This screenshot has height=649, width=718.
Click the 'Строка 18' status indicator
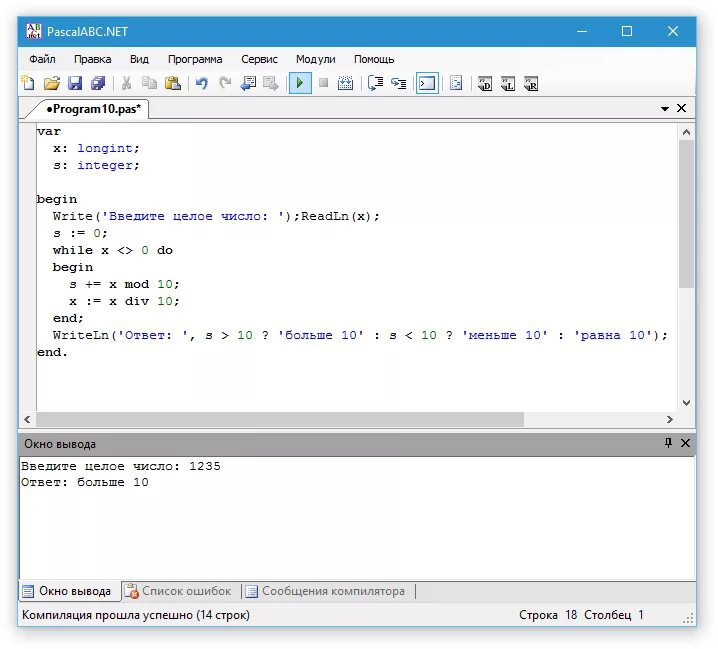tap(548, 615)
